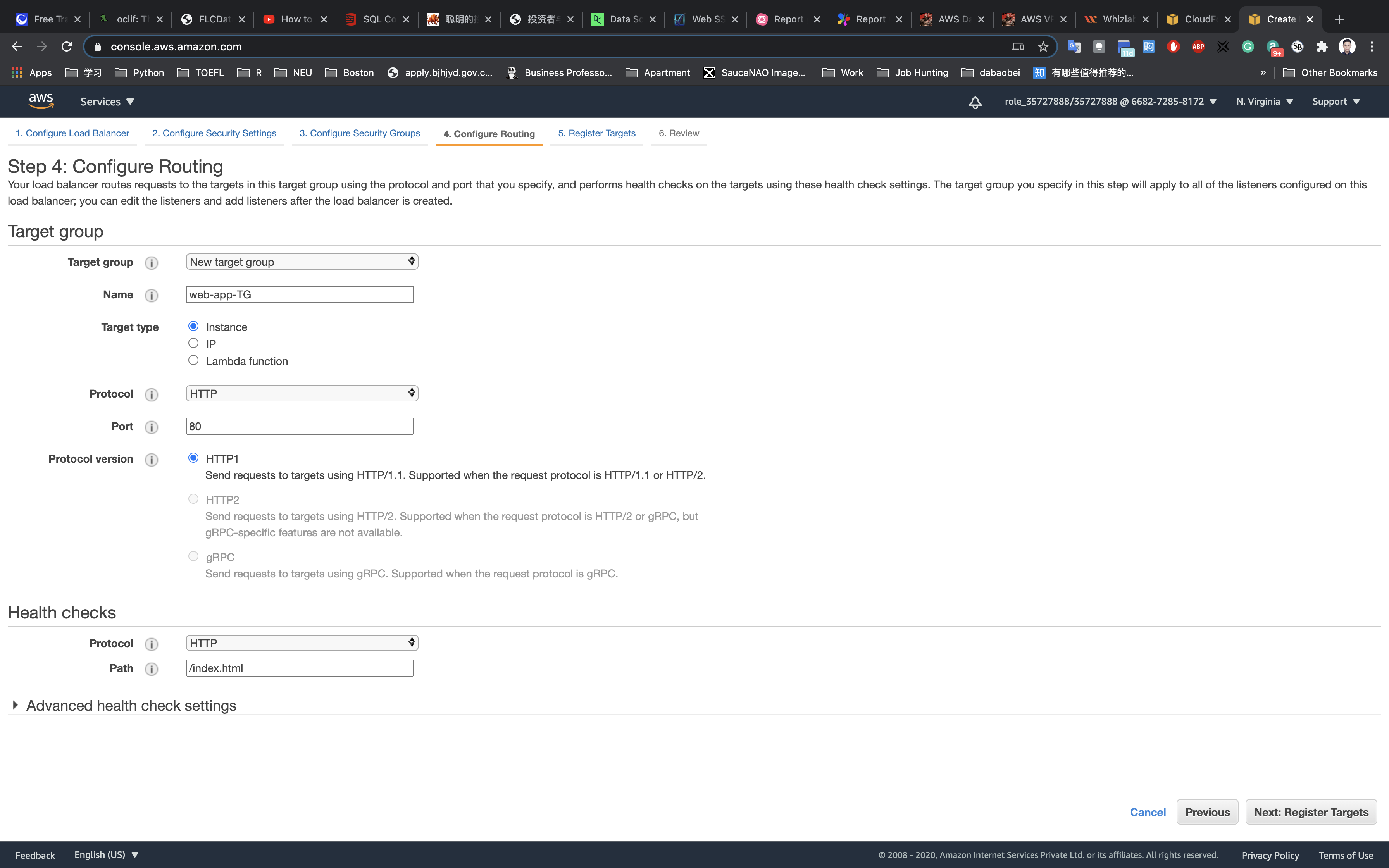Open the AWS notifications bell
This screenshot has height=868, width=1389.
coord(975,102)
